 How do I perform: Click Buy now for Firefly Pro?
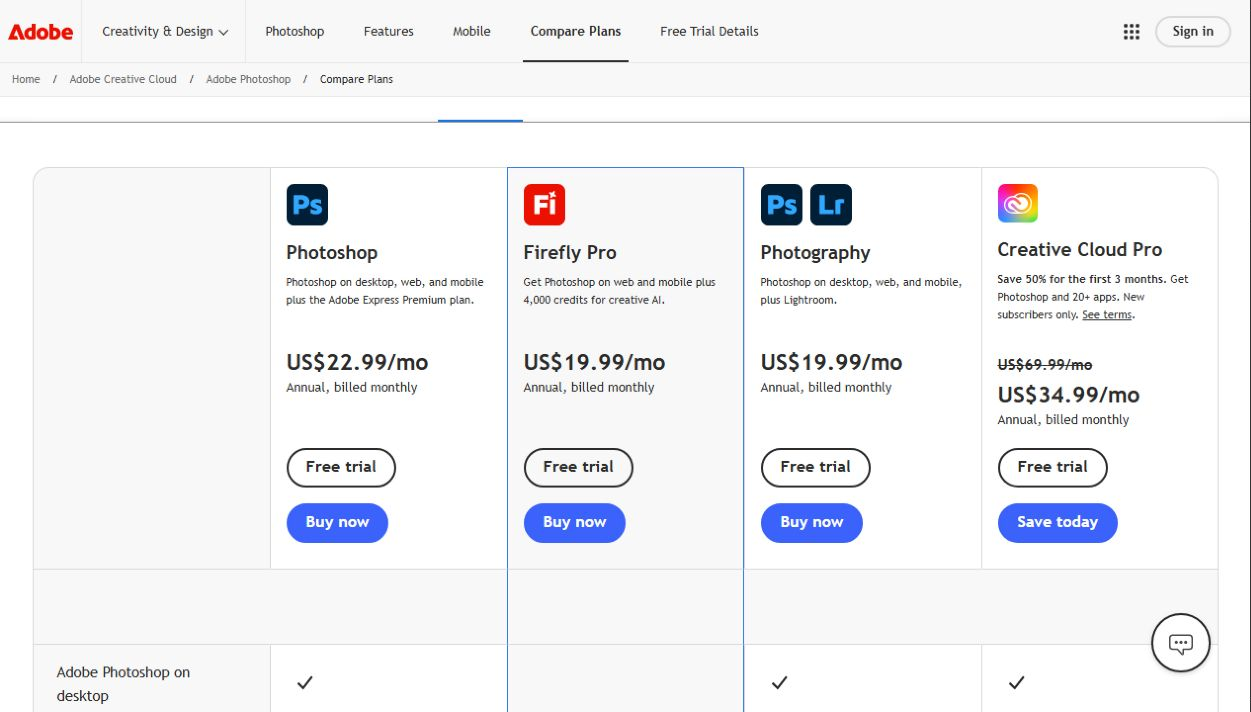tap(574, 522)
